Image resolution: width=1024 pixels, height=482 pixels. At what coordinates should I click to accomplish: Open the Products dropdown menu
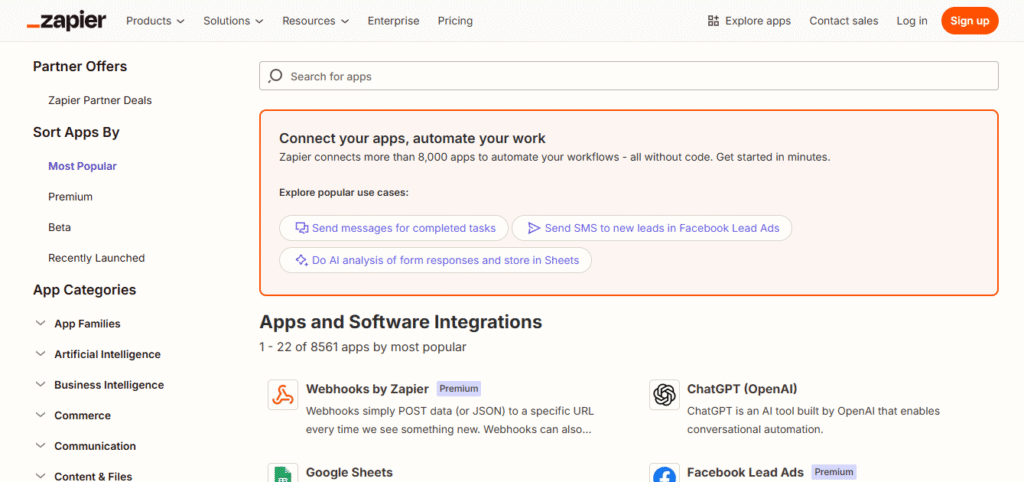(x=155, y=21)
